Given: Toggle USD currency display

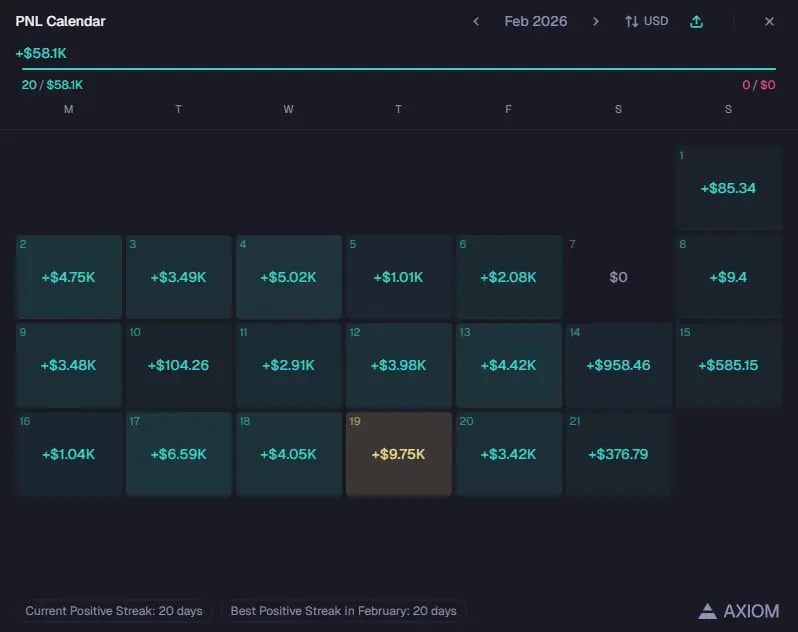Looking at the screenshot, I should coord(647,21).
